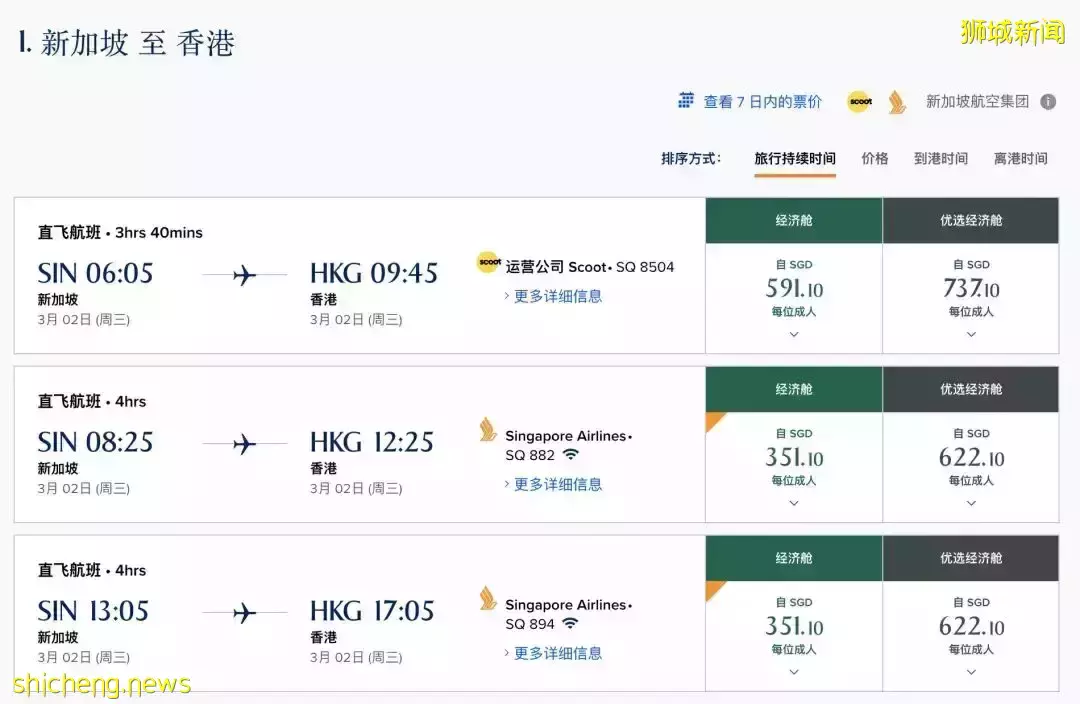The width and height of the screenshot is (1080, 704).
Task: Click the WiFi icon next to SQ 882
Action: tap(570, 454)
